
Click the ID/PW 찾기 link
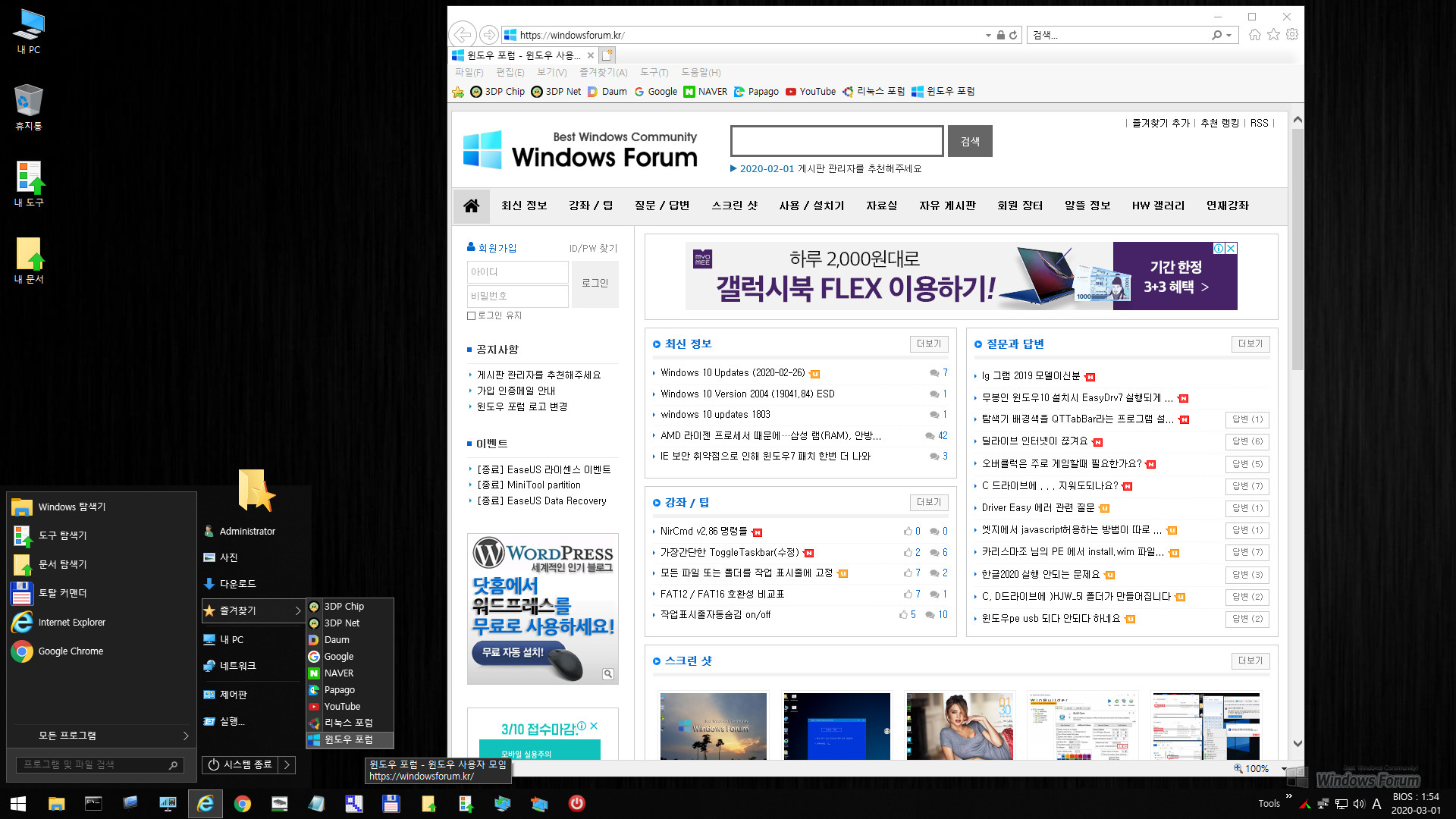pyautogui.click(x=593, y=248)
